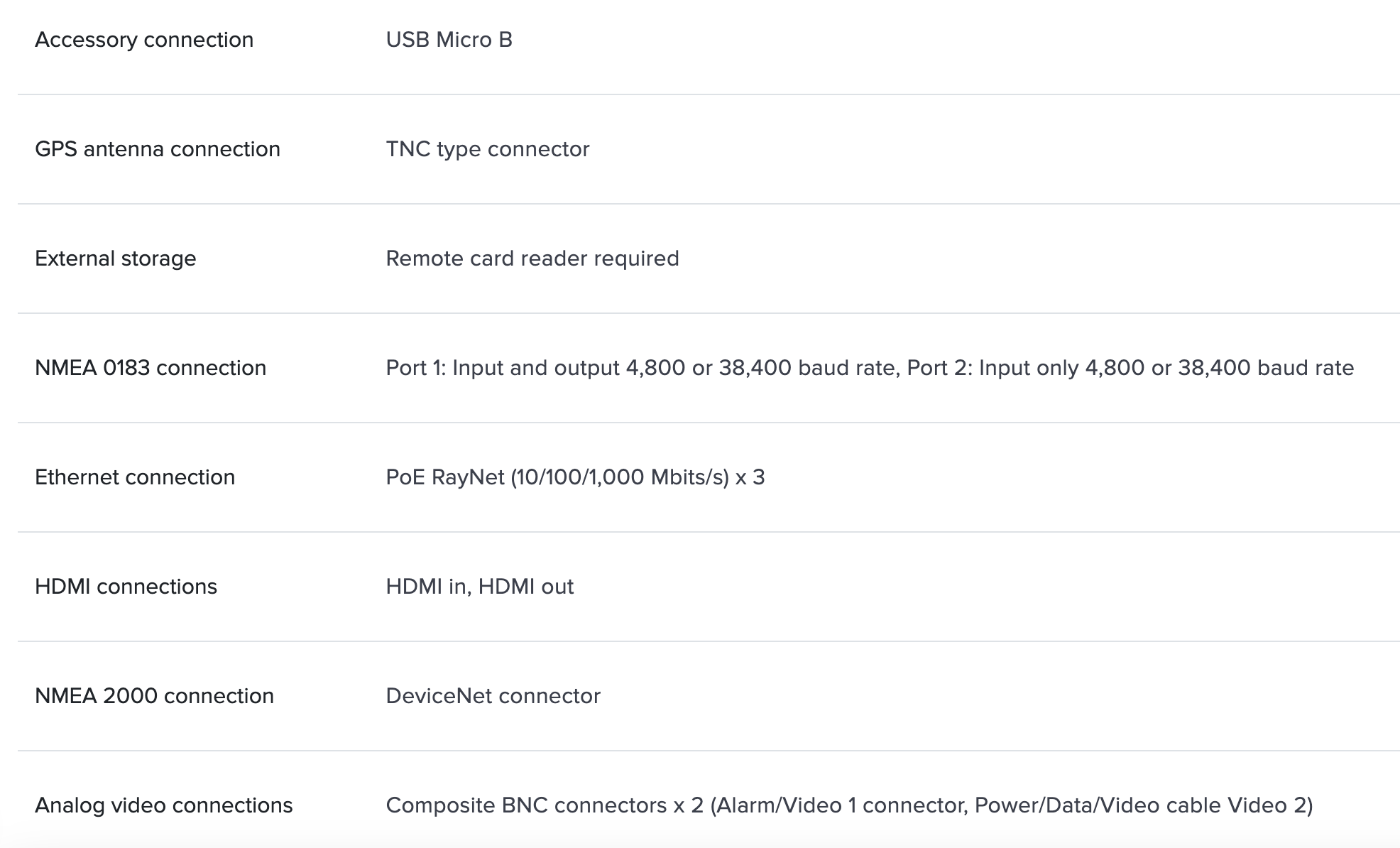Screen dimensions: 1400x848
Task: Select Remote card reader required text
Action: tap(532, 259)
